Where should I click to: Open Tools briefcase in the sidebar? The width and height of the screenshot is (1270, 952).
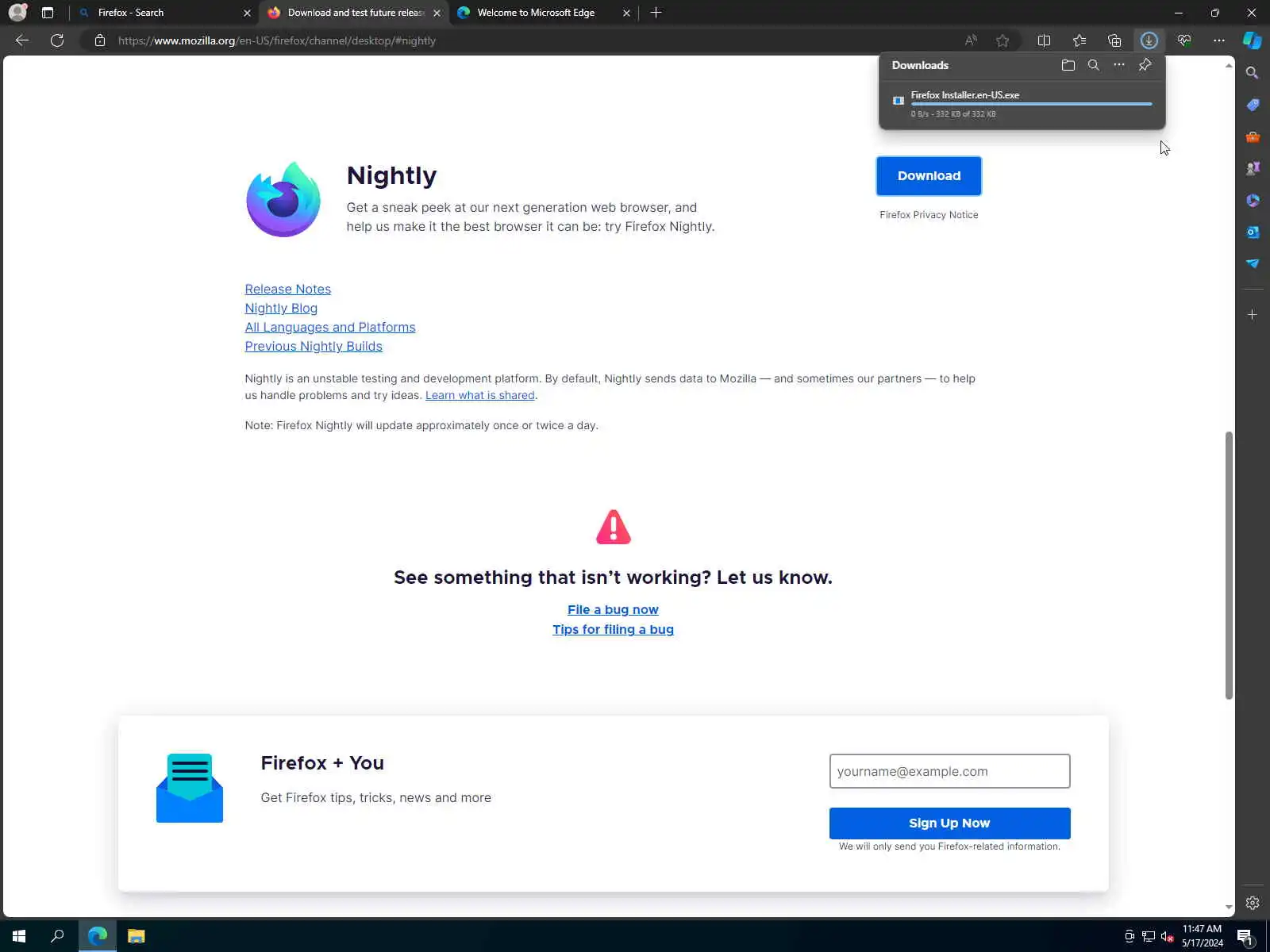click(1253, 136)
